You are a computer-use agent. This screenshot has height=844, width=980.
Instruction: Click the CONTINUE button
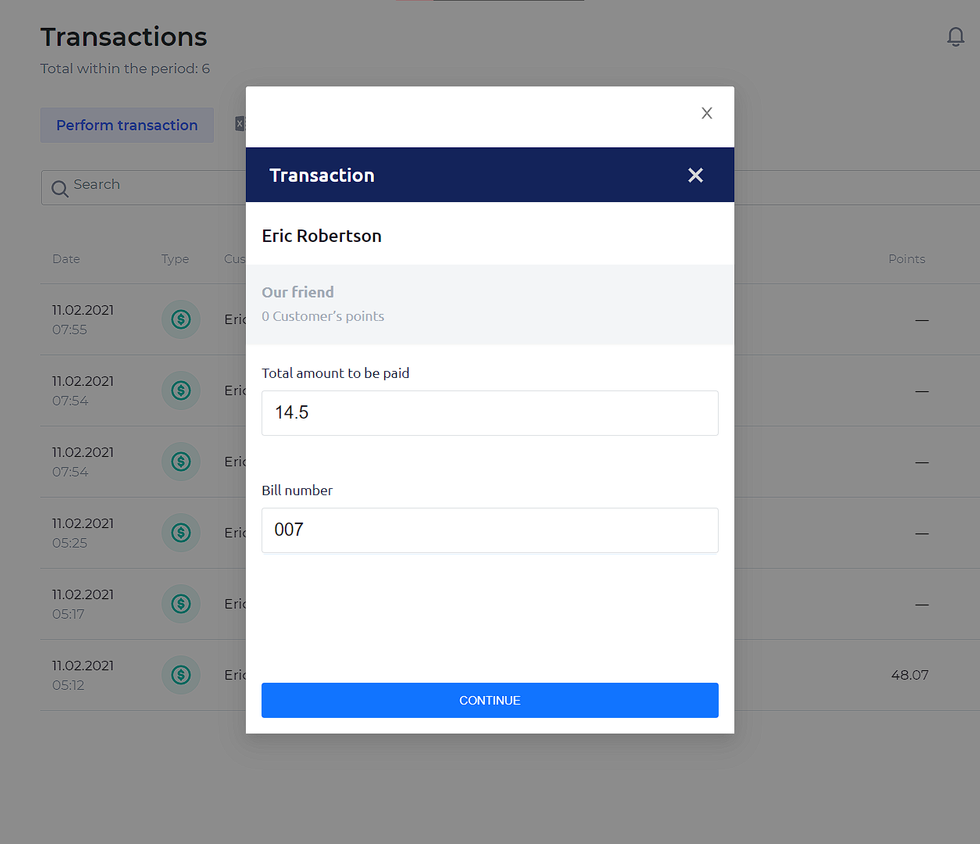pyautogui.click(x=489, y=700)
